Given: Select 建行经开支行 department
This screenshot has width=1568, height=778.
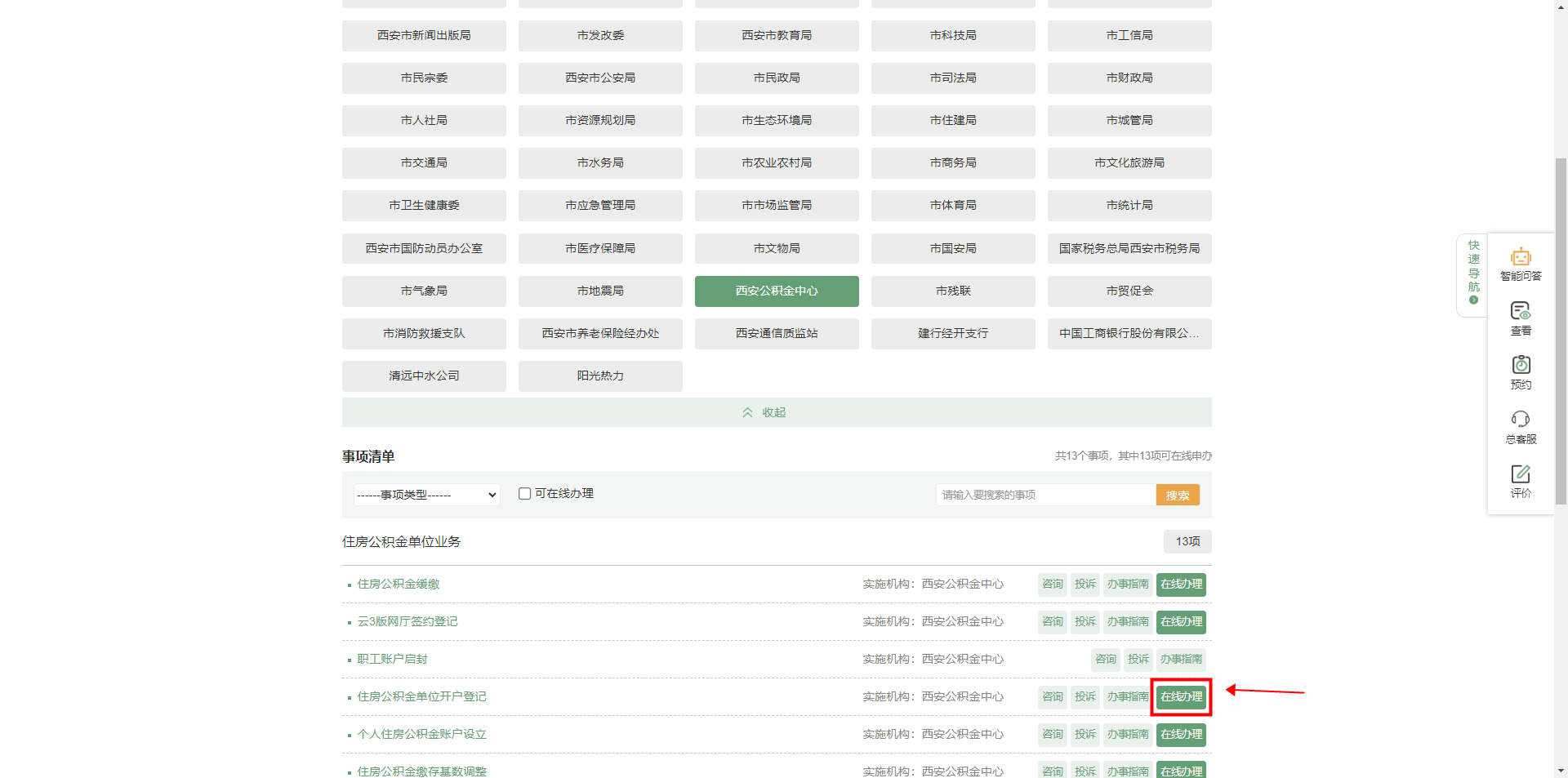Looking at the screenshot, I should [x=953, y=333].
